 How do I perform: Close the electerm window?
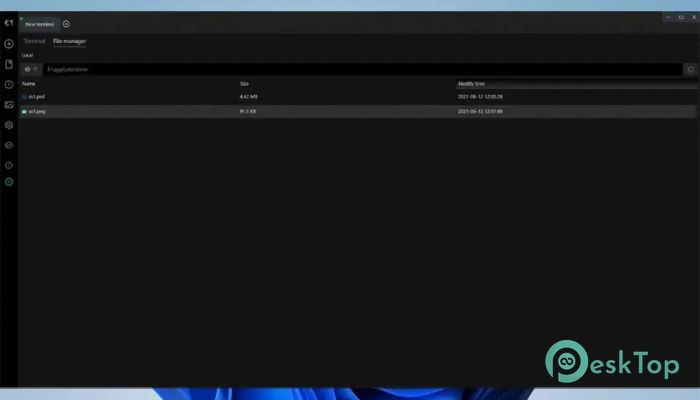694,17
